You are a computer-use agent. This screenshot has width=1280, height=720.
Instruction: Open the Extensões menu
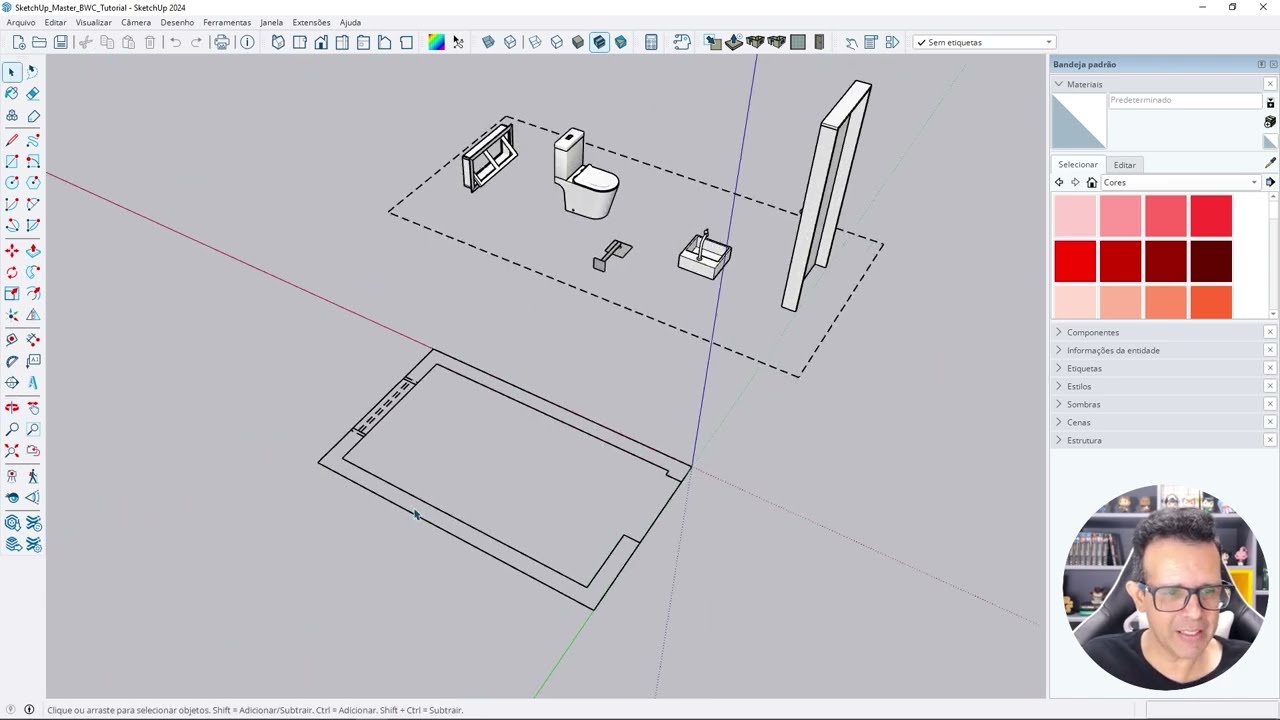pos(311,22)
